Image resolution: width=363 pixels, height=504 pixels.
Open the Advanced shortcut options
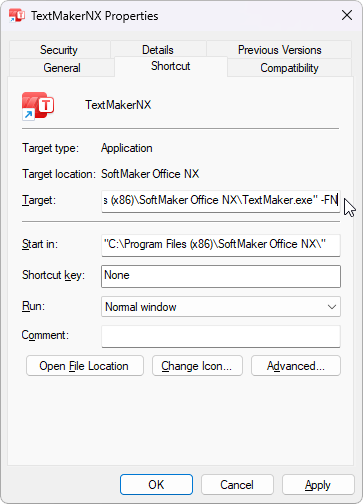(x=296, y=366)
